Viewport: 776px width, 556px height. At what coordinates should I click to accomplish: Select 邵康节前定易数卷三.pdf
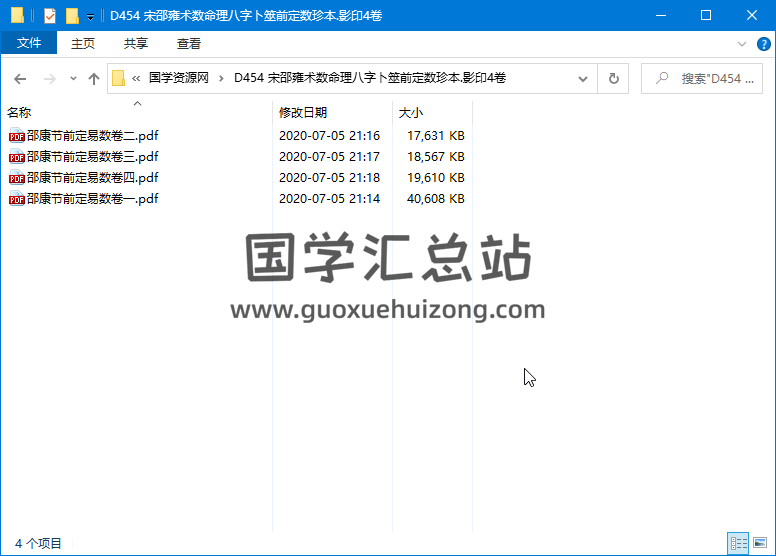93,156
